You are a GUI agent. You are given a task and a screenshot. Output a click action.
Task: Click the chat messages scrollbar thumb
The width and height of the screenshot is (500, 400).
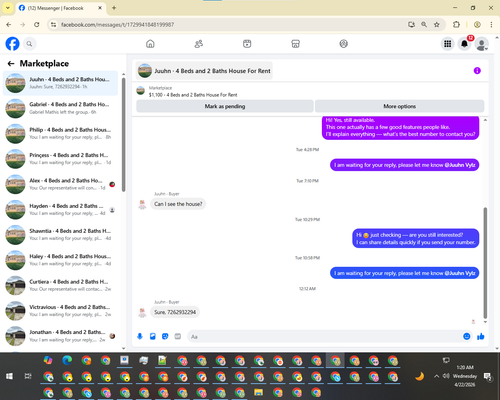click(485, 263)
